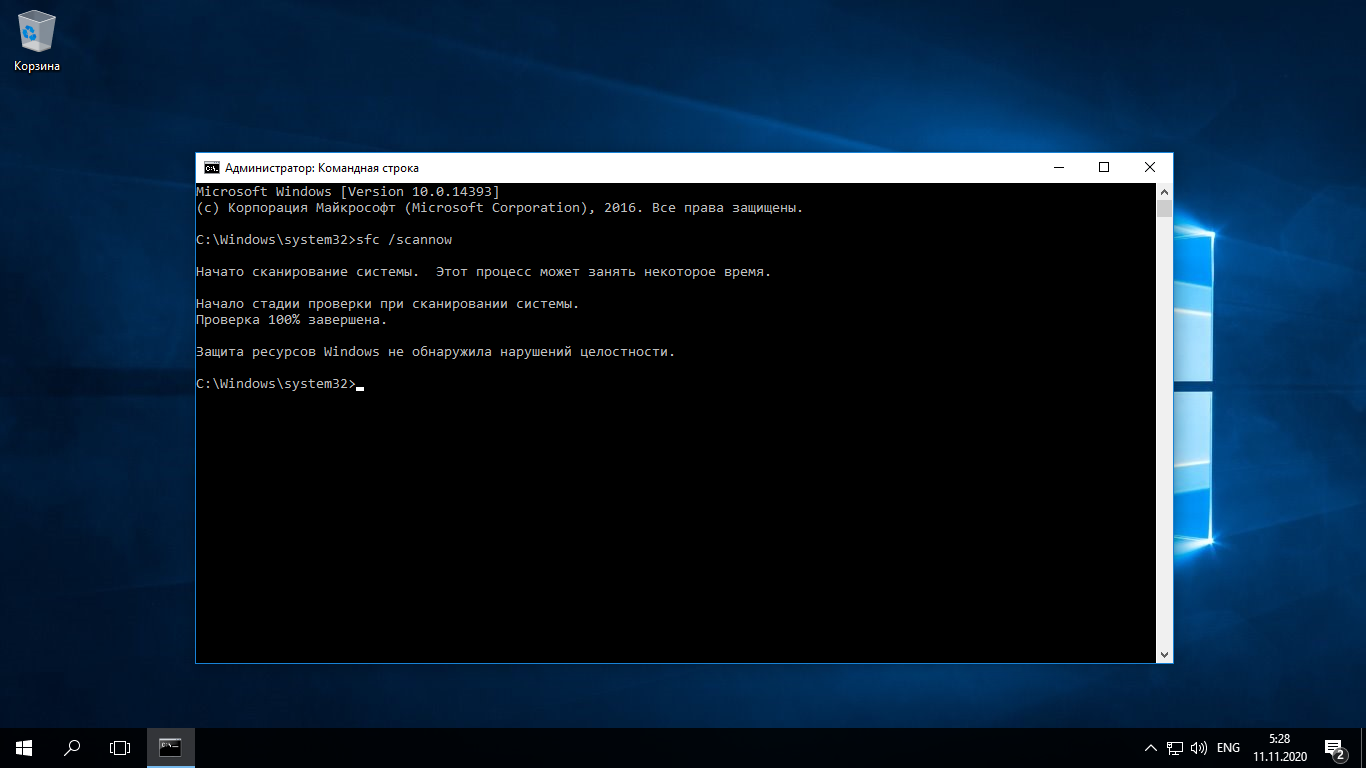This screenshot has height=768, width=1366.
Task: Click the console scrollbar up arrow
Action: point(1164,191)
